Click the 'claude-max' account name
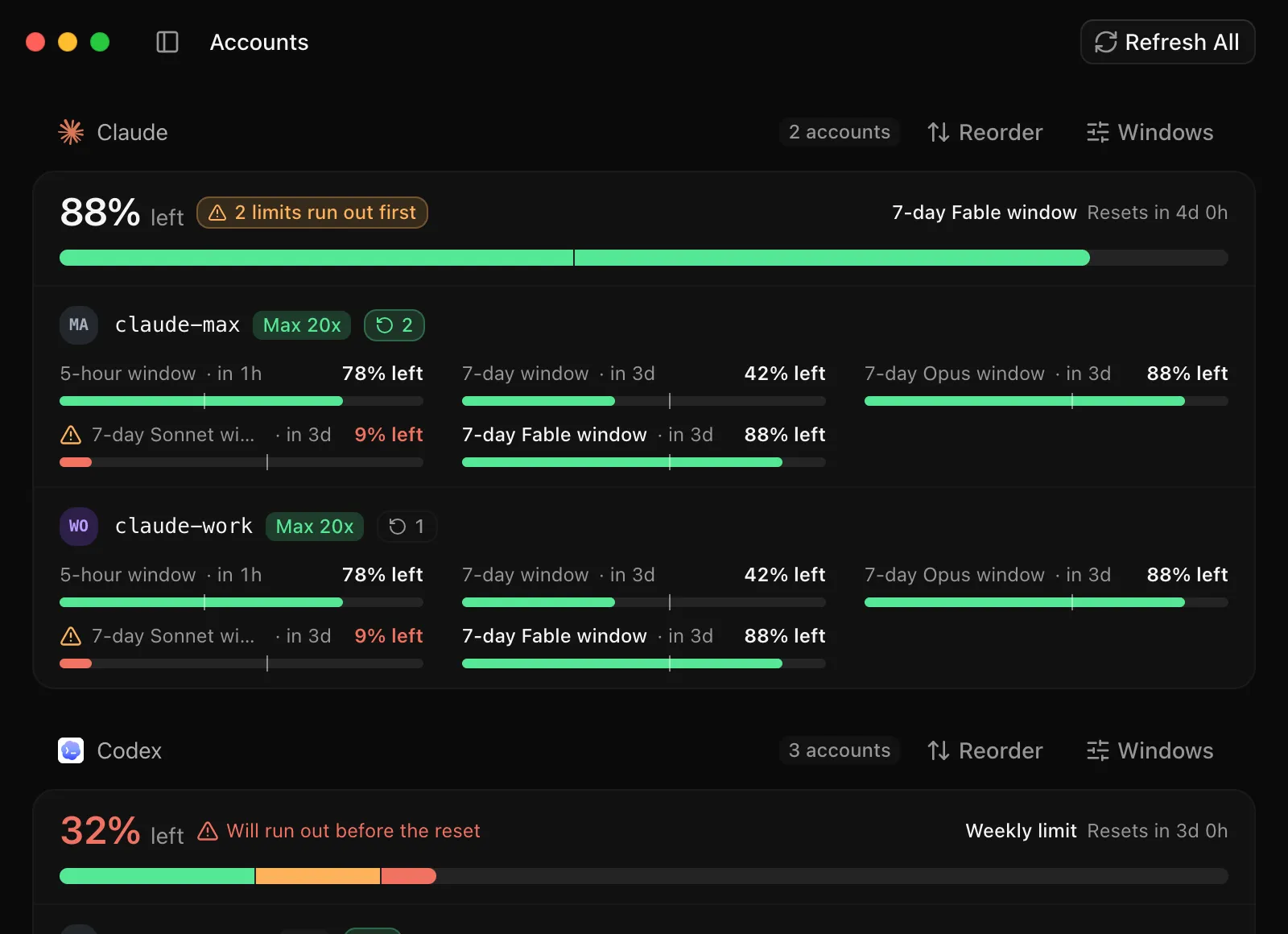 pyautogui.click(x=177, y=324)
